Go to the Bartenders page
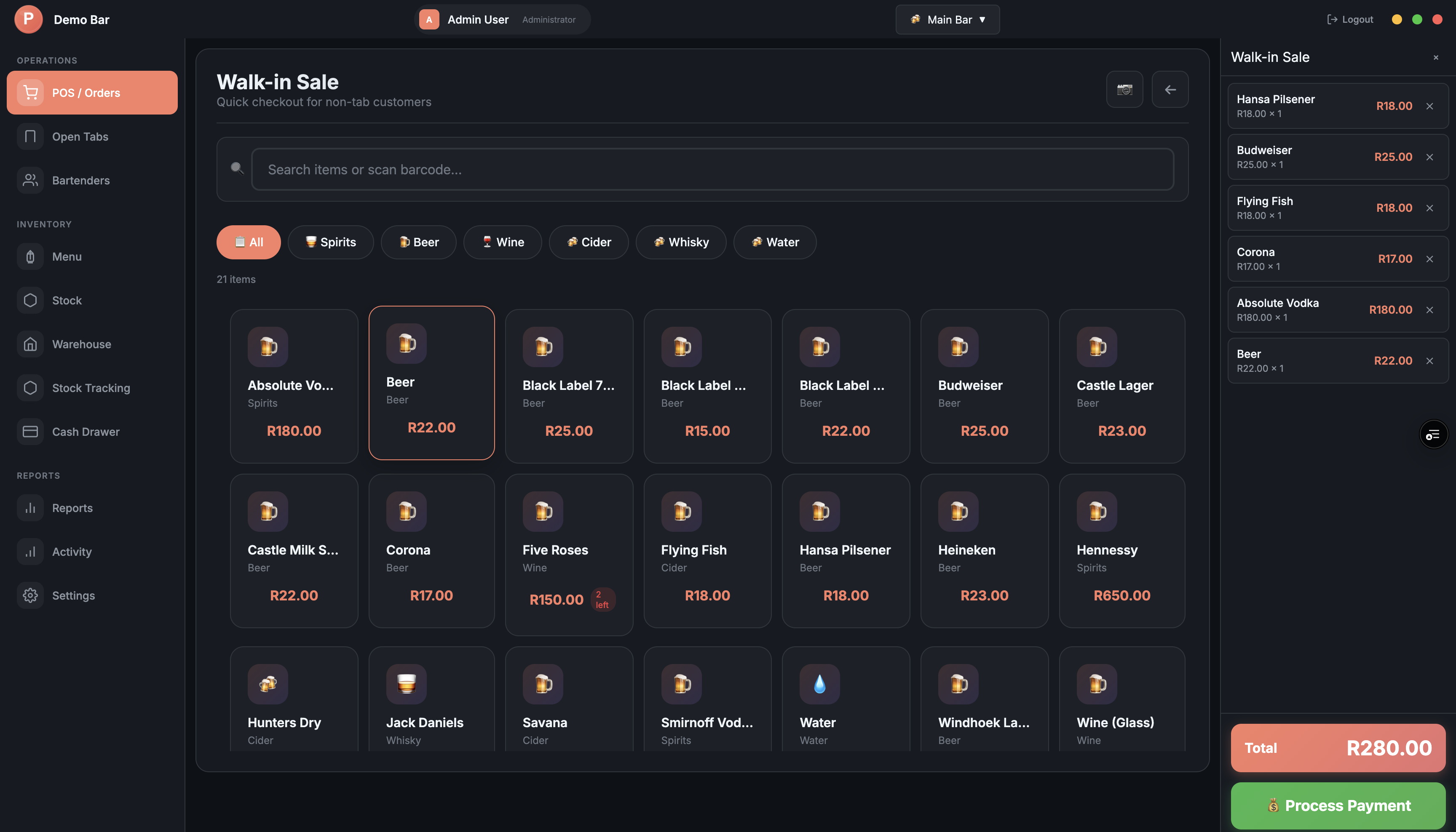Screen dimensions: 1456x832 point(92,180)
